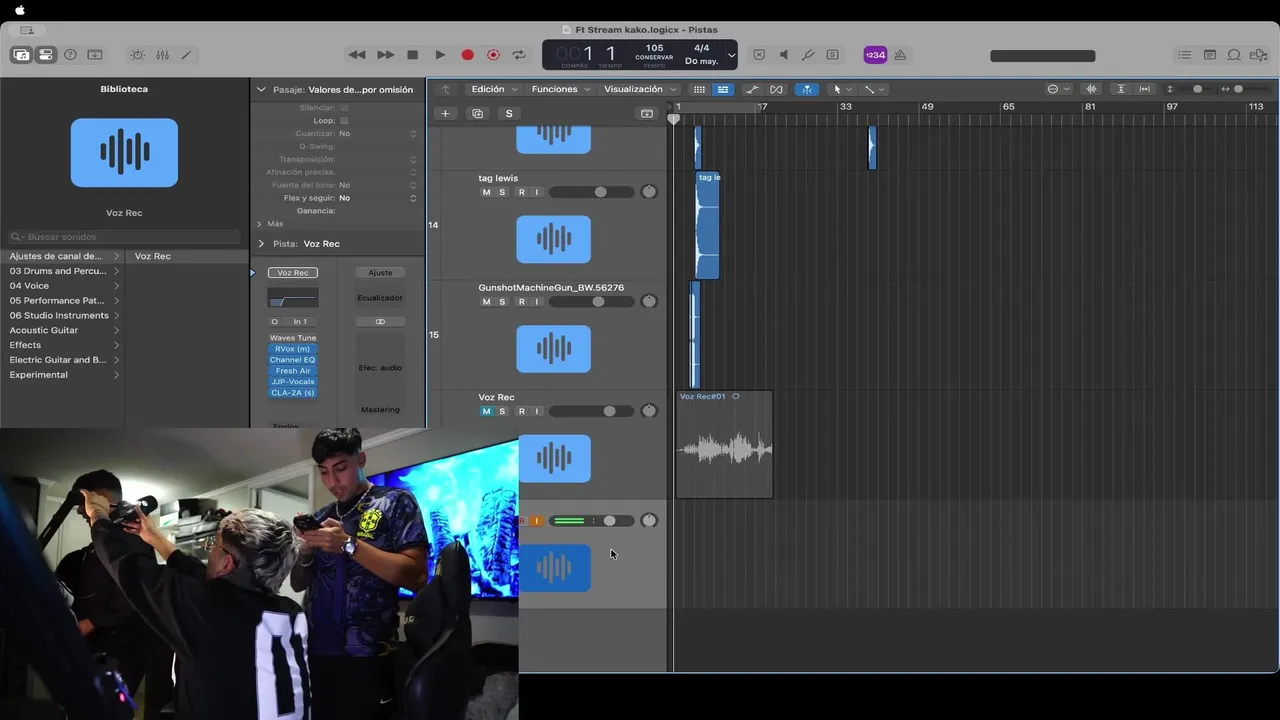1280x720 pixels.
Task: Record-enable the GunshotMachineGun_BW.56276 track
Action: coord(521,302)
